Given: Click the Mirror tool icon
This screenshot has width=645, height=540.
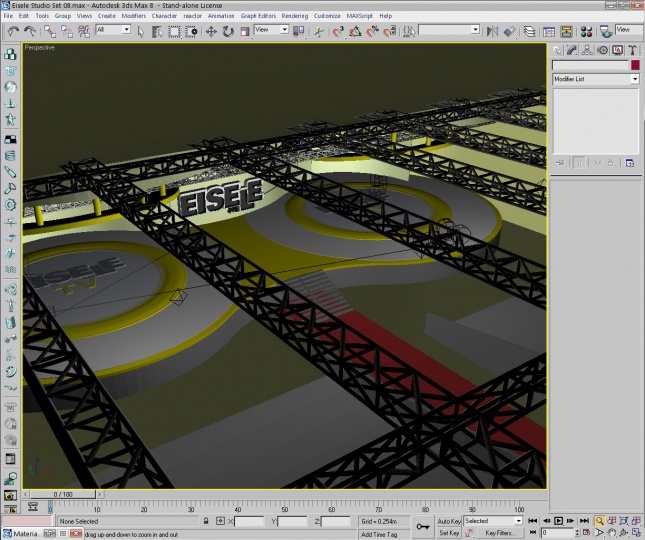Looking at the screenshot, I should (492, 32).
